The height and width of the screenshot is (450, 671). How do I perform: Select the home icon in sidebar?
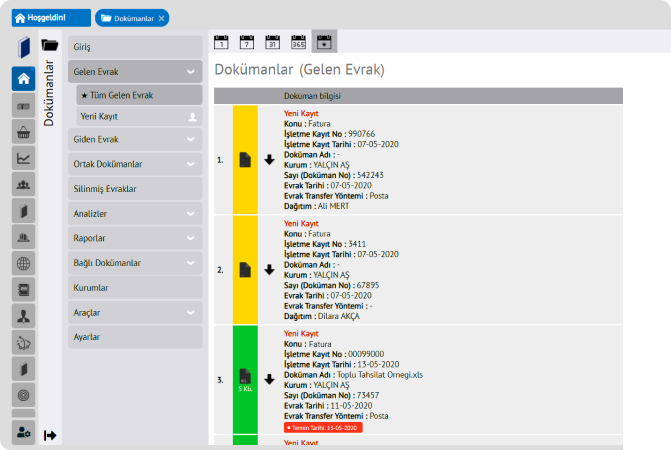[24, 79]
